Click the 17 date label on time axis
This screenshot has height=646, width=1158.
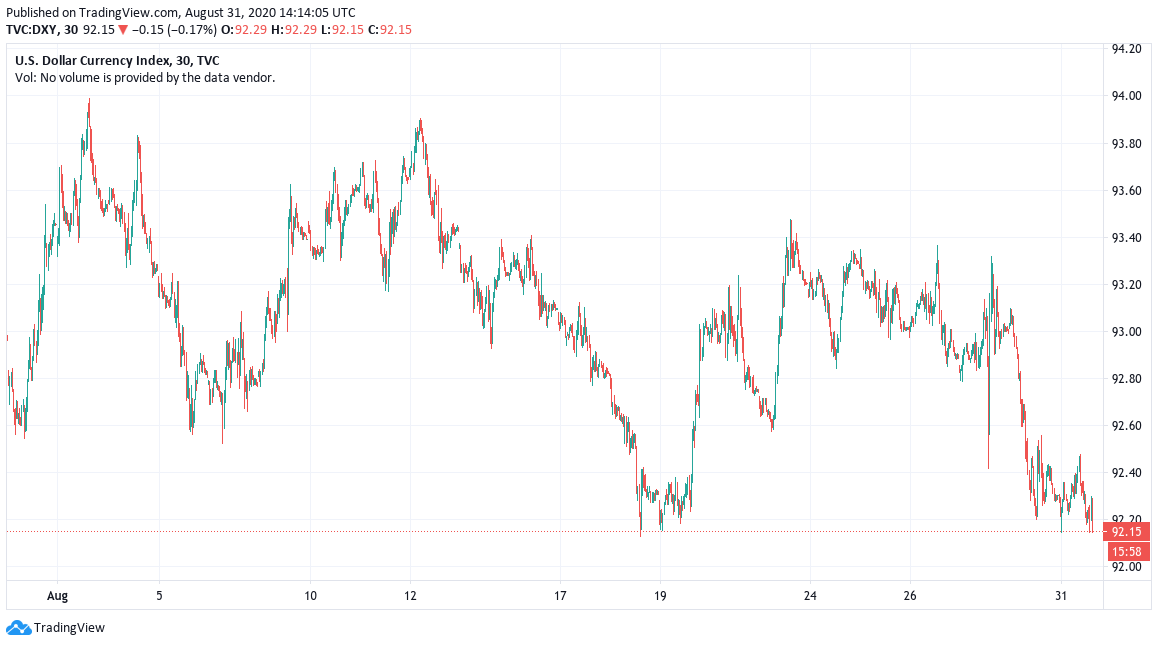(560, 596)
